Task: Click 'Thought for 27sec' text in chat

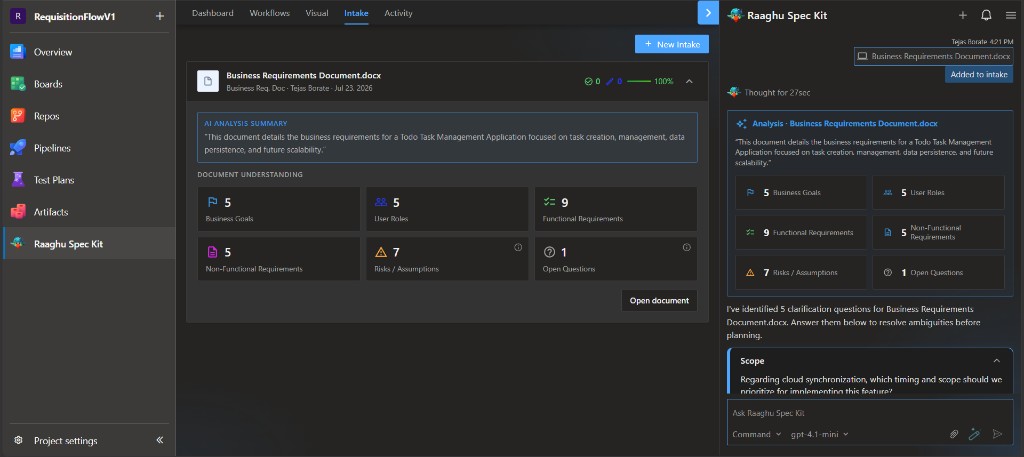Action: 777,93
